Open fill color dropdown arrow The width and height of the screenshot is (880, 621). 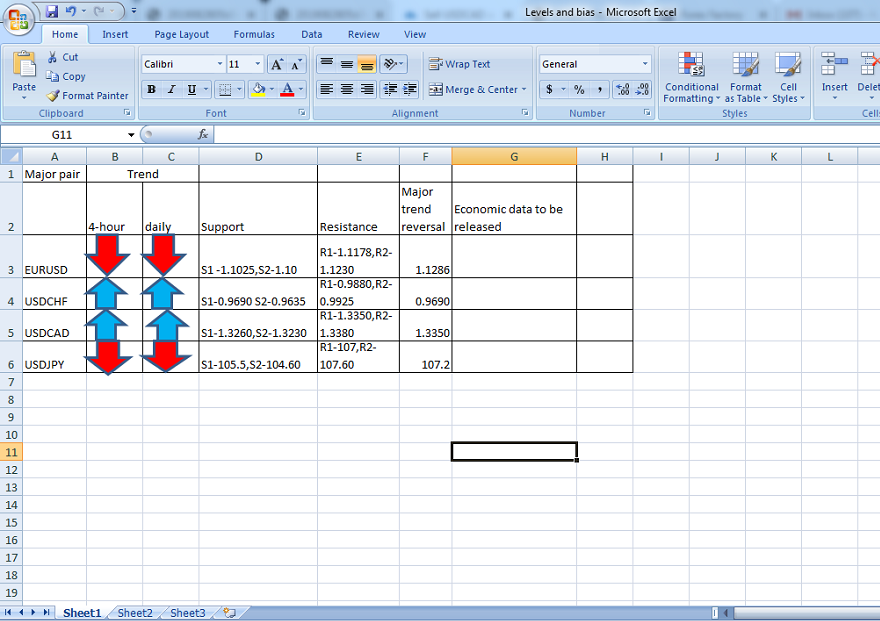(x=272, y=89)
